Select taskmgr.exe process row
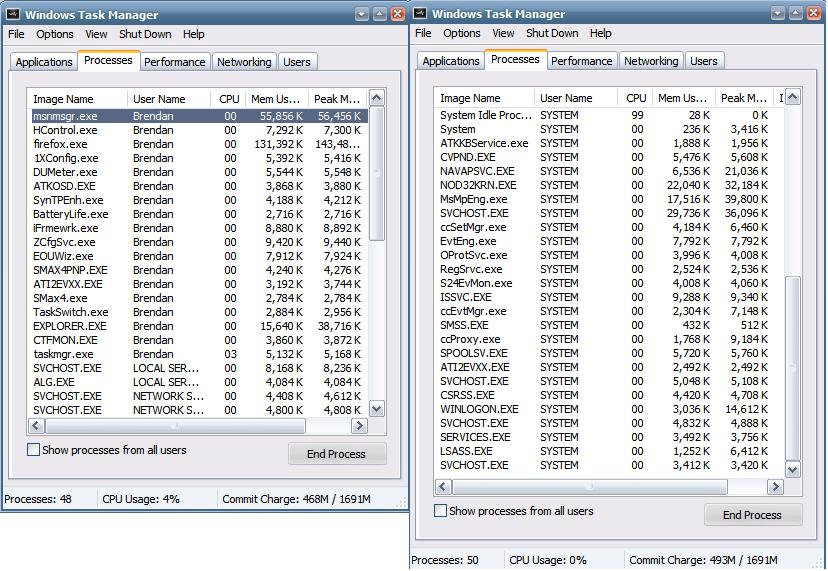Viewport: 828px width, 571px height. point(199,354)
